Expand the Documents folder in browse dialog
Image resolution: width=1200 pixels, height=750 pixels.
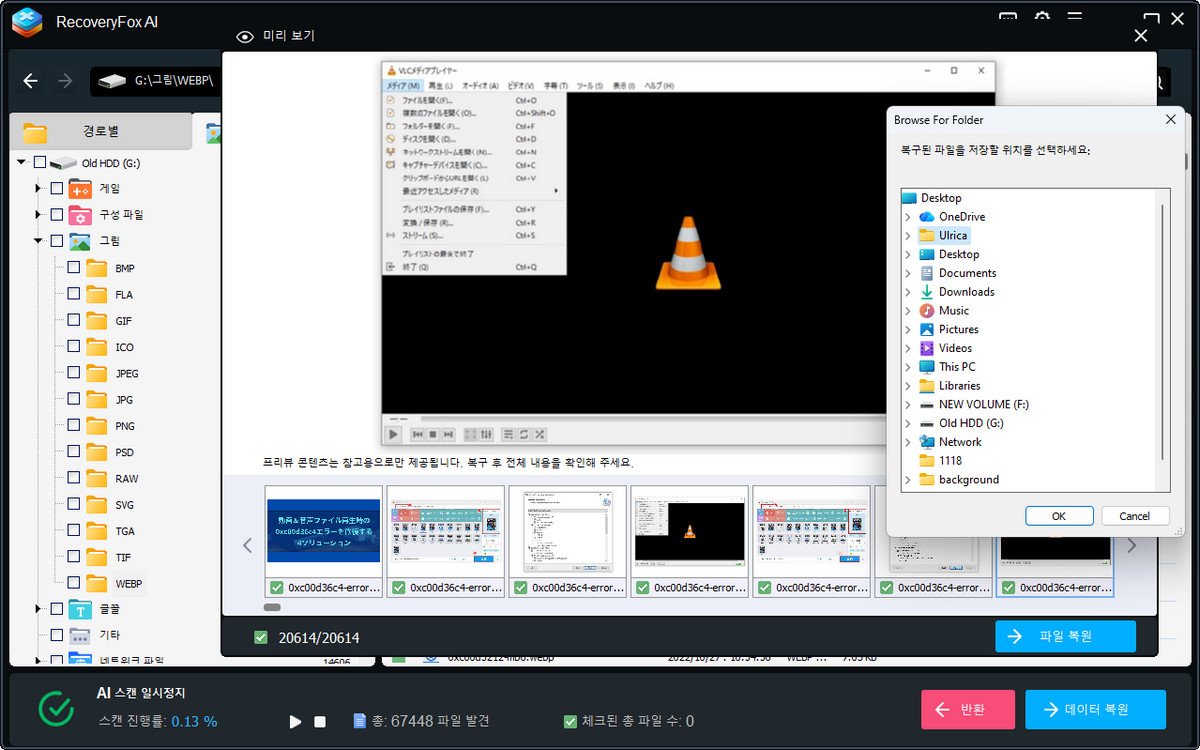[908, 273]
